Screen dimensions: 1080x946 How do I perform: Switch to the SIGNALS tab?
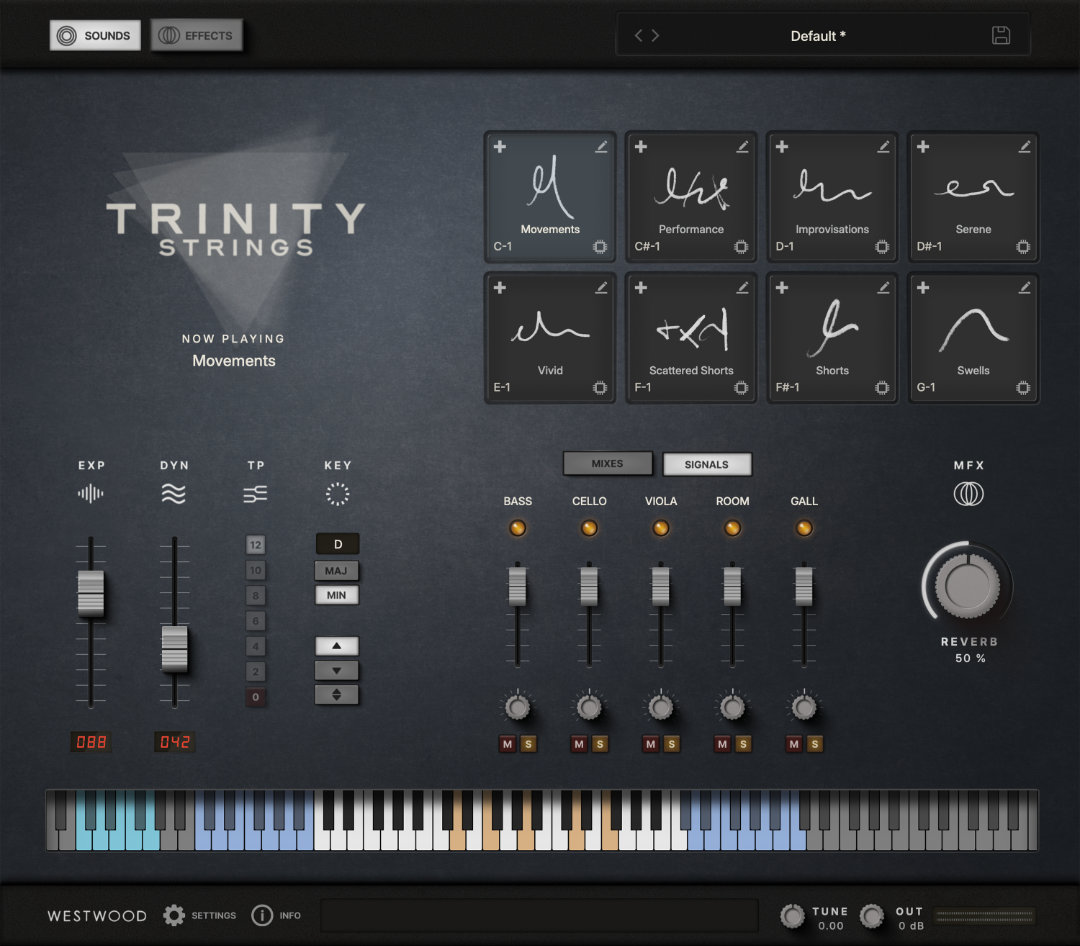(x=707, y=464)
